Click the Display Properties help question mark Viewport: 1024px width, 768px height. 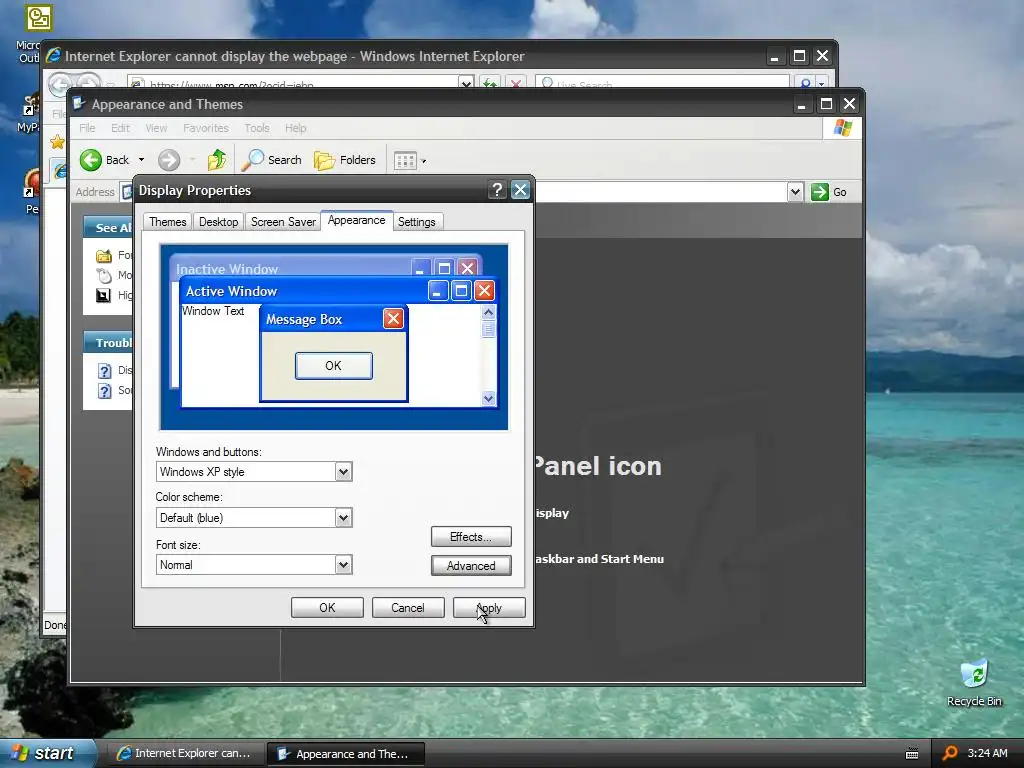497,190
